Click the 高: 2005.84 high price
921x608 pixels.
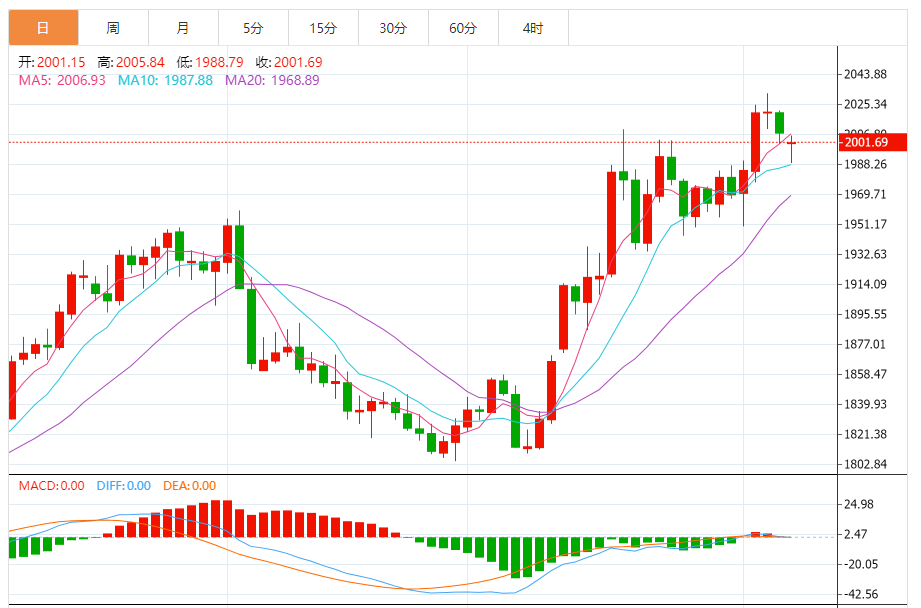(131, 62)
